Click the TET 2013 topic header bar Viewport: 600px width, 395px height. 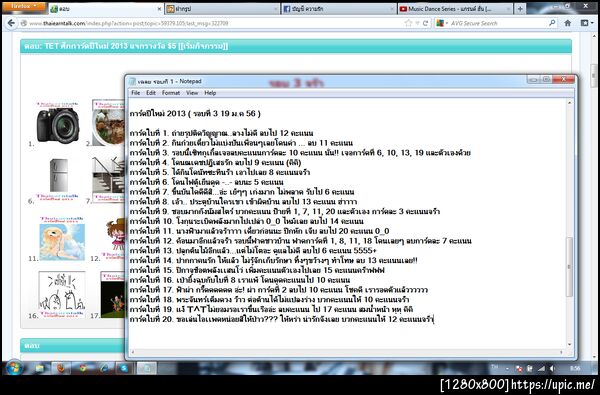coord(296,46)
